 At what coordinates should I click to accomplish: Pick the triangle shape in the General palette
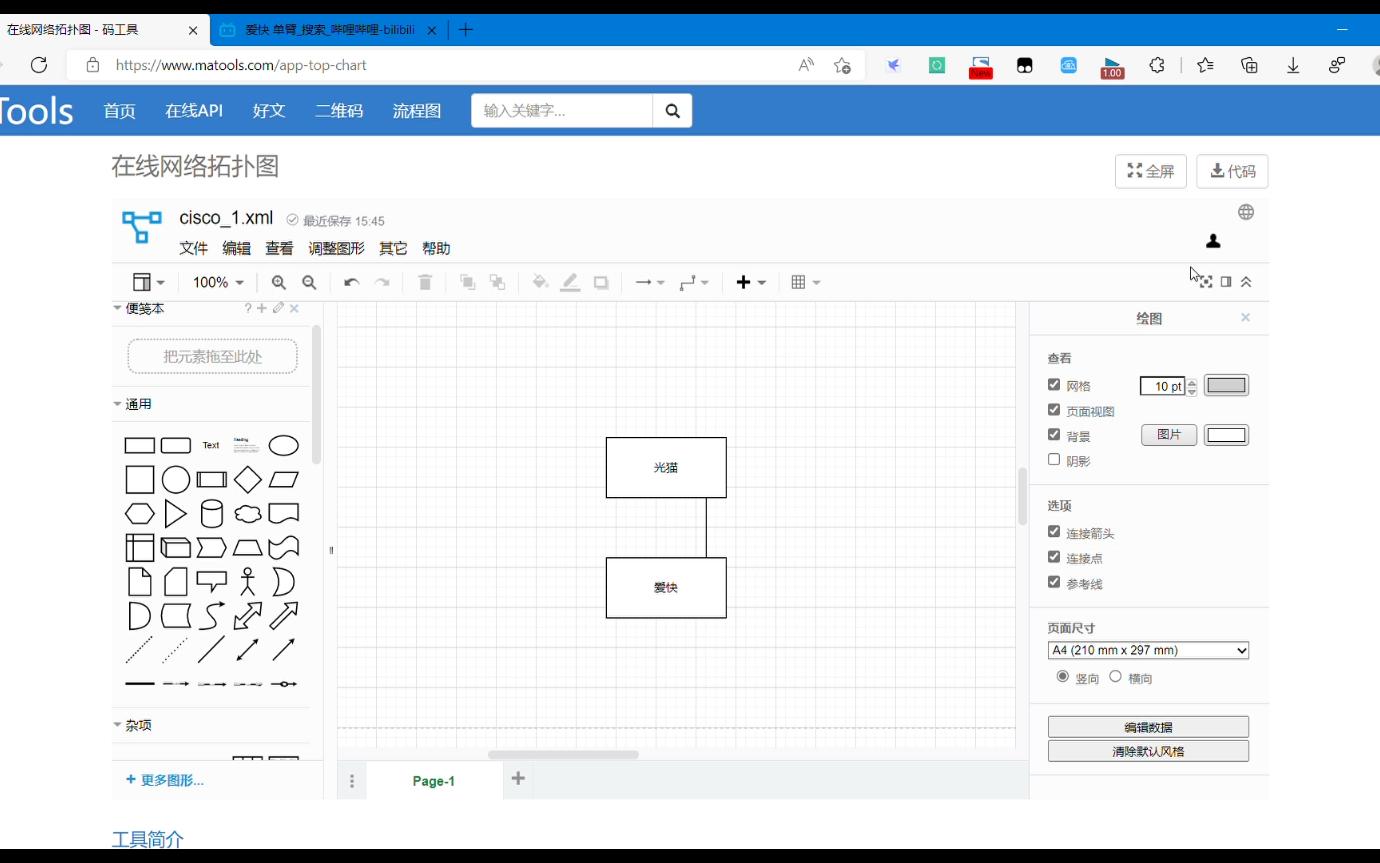click(x=176, y=514)
